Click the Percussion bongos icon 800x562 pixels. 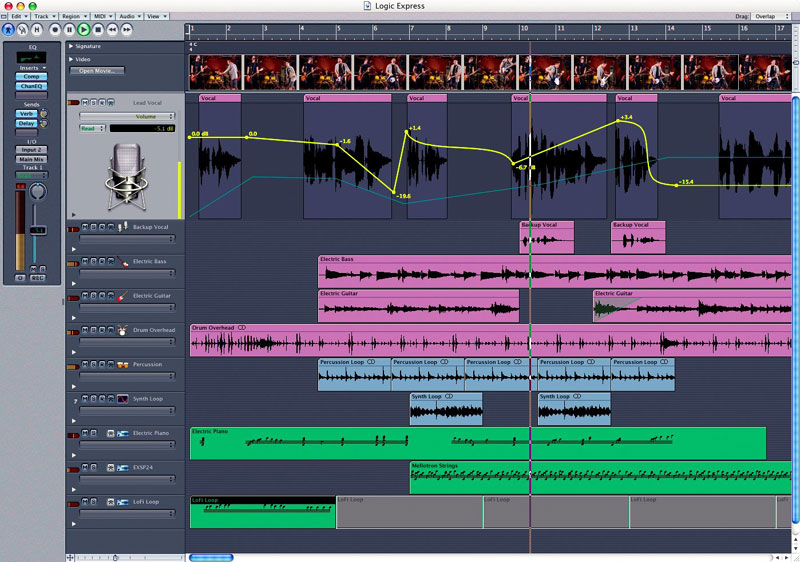tap(122, 365)
